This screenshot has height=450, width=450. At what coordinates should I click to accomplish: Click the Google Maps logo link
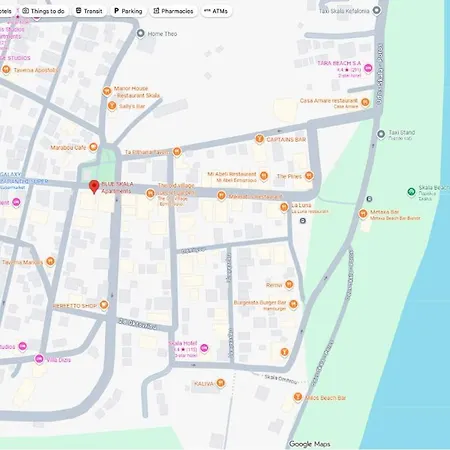(x=310, y=444)
